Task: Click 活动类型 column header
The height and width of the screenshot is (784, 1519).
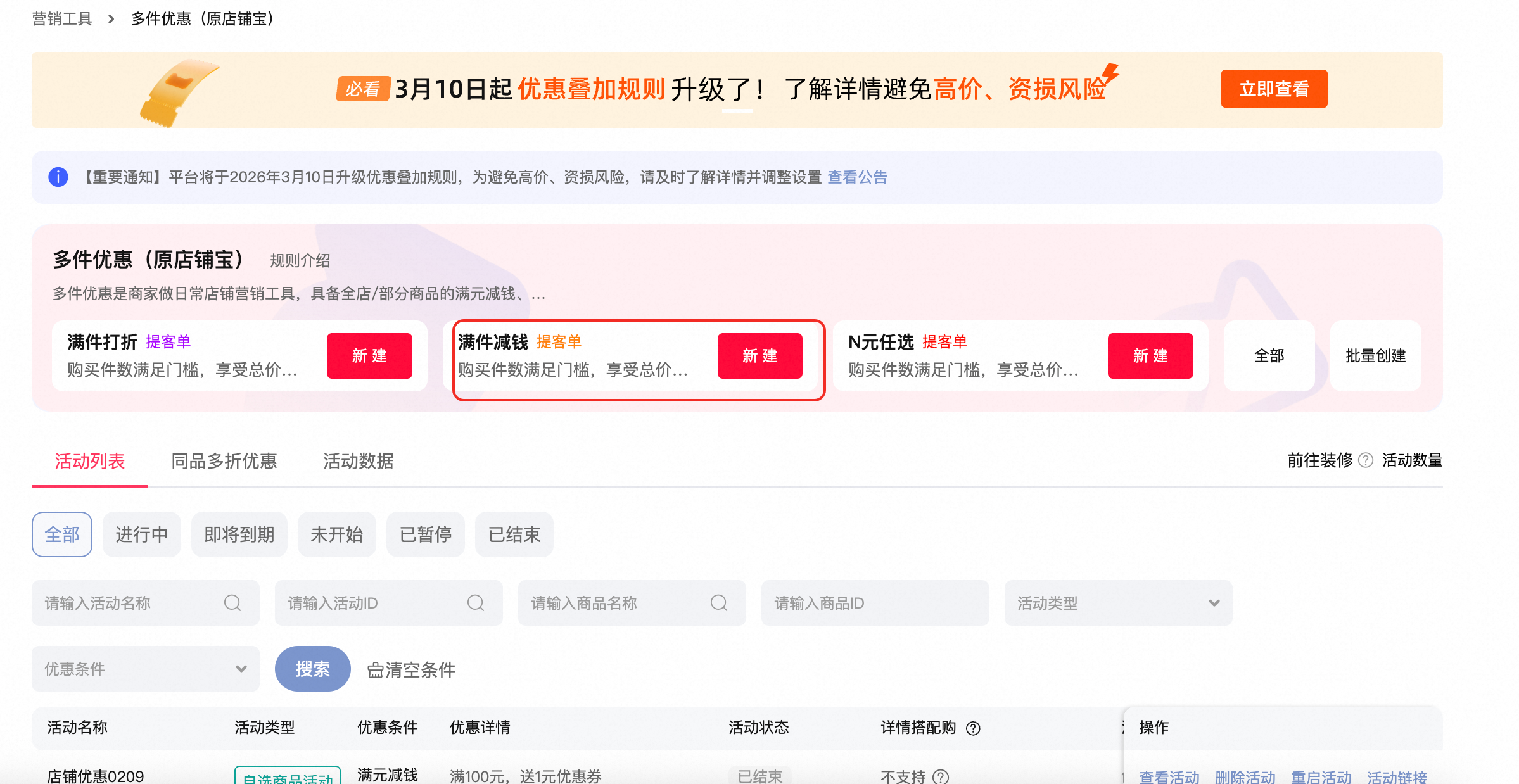Action: (265, 728)
